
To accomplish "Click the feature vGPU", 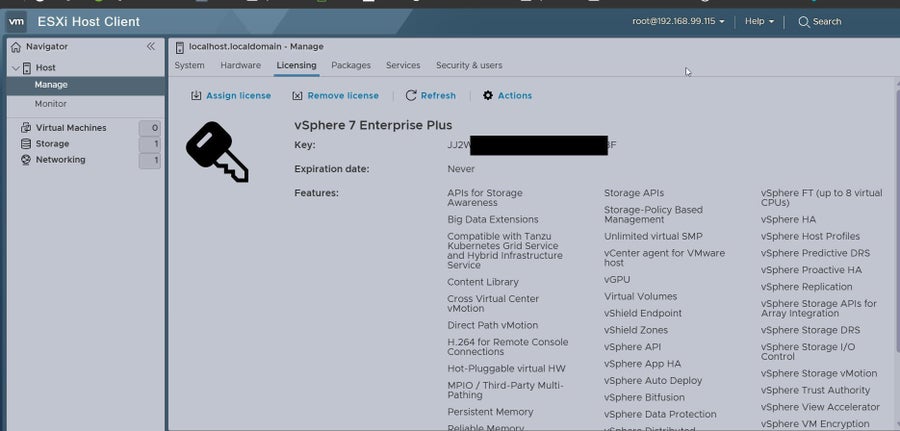I will 617,280.
